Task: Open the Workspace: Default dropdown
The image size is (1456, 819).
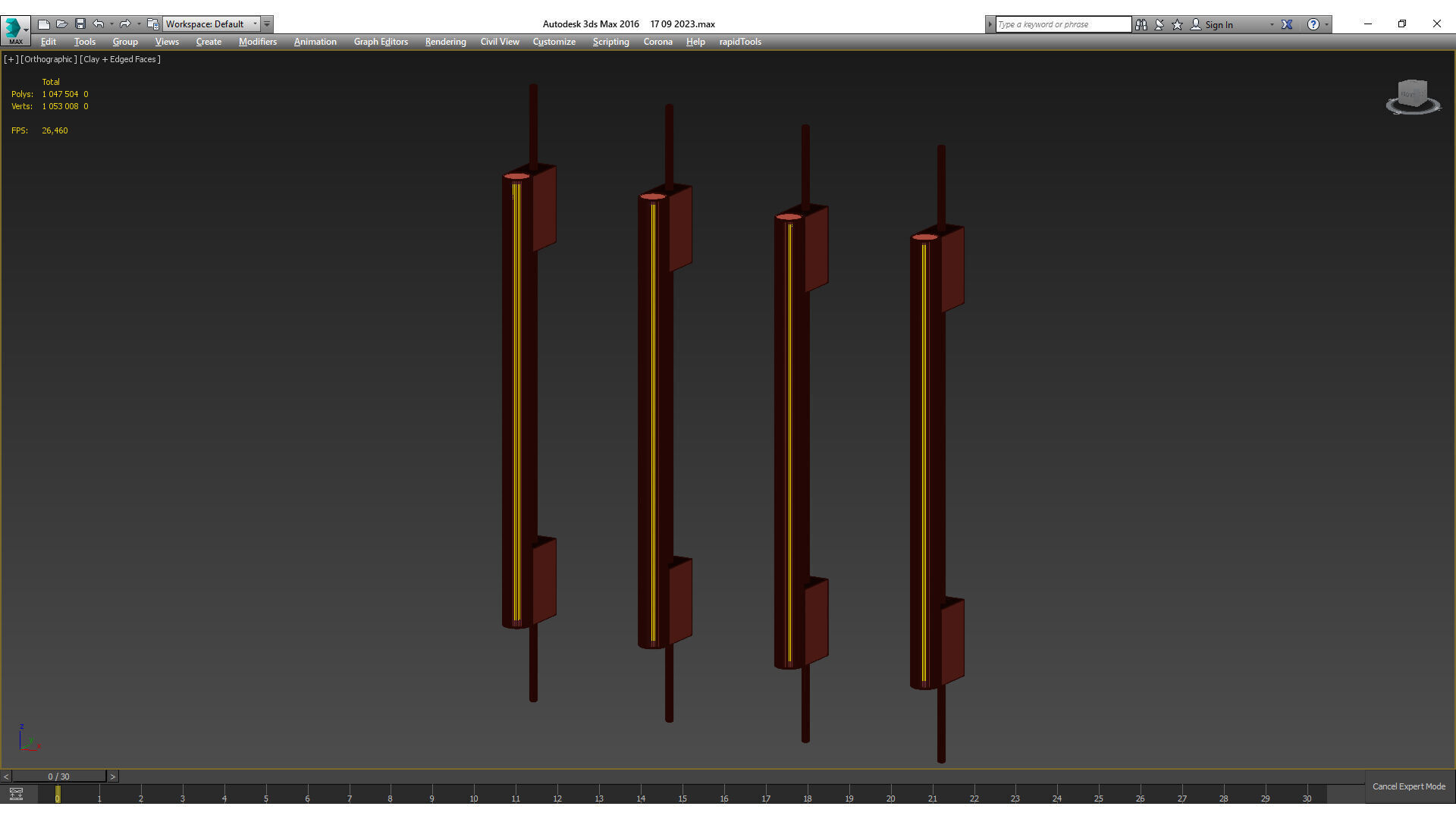Action: click(212, 24)
